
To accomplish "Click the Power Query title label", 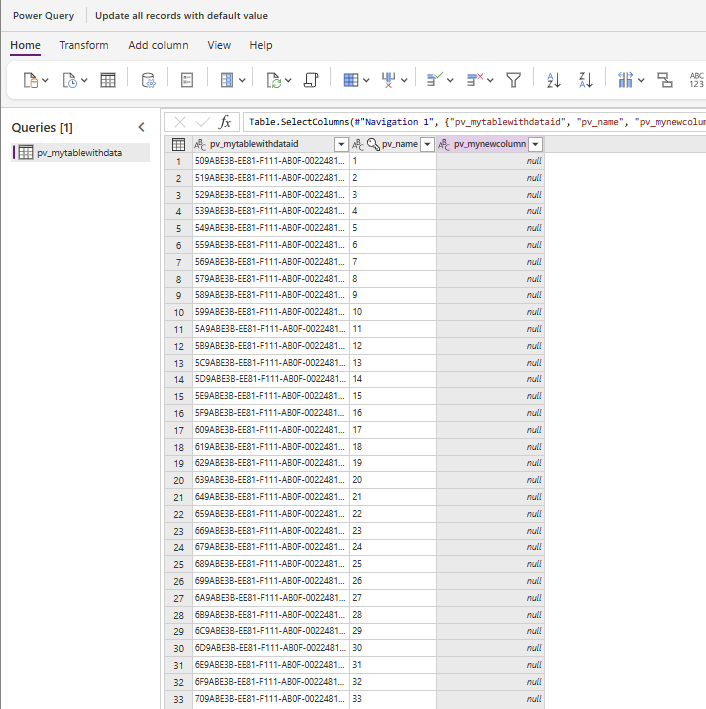I will [x=43, y=16].
